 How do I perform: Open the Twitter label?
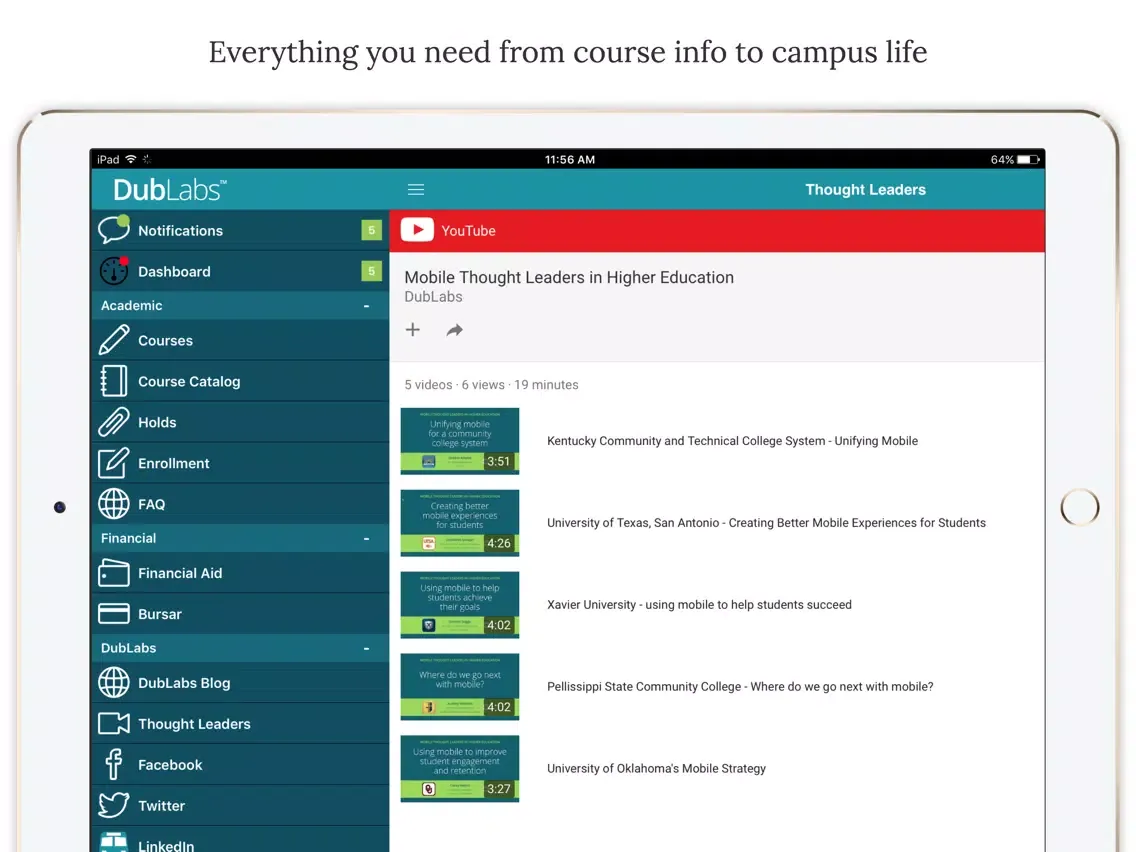162,806
